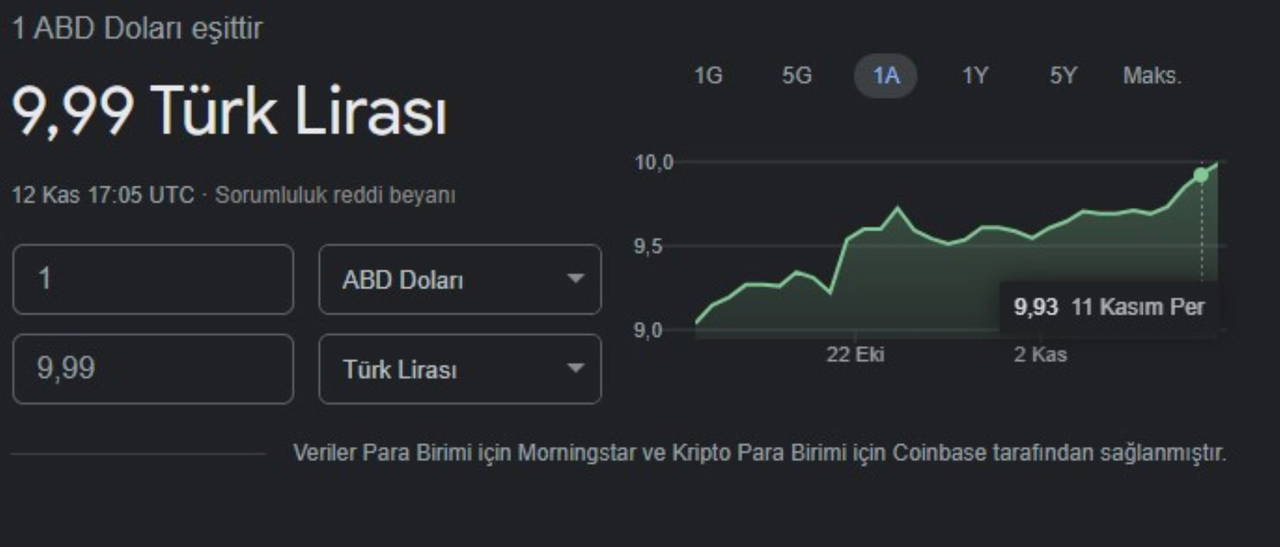Switch chart to the 5Y range
The height and width of the screenshot is (547, 1280).
(x=1063, y=76)
